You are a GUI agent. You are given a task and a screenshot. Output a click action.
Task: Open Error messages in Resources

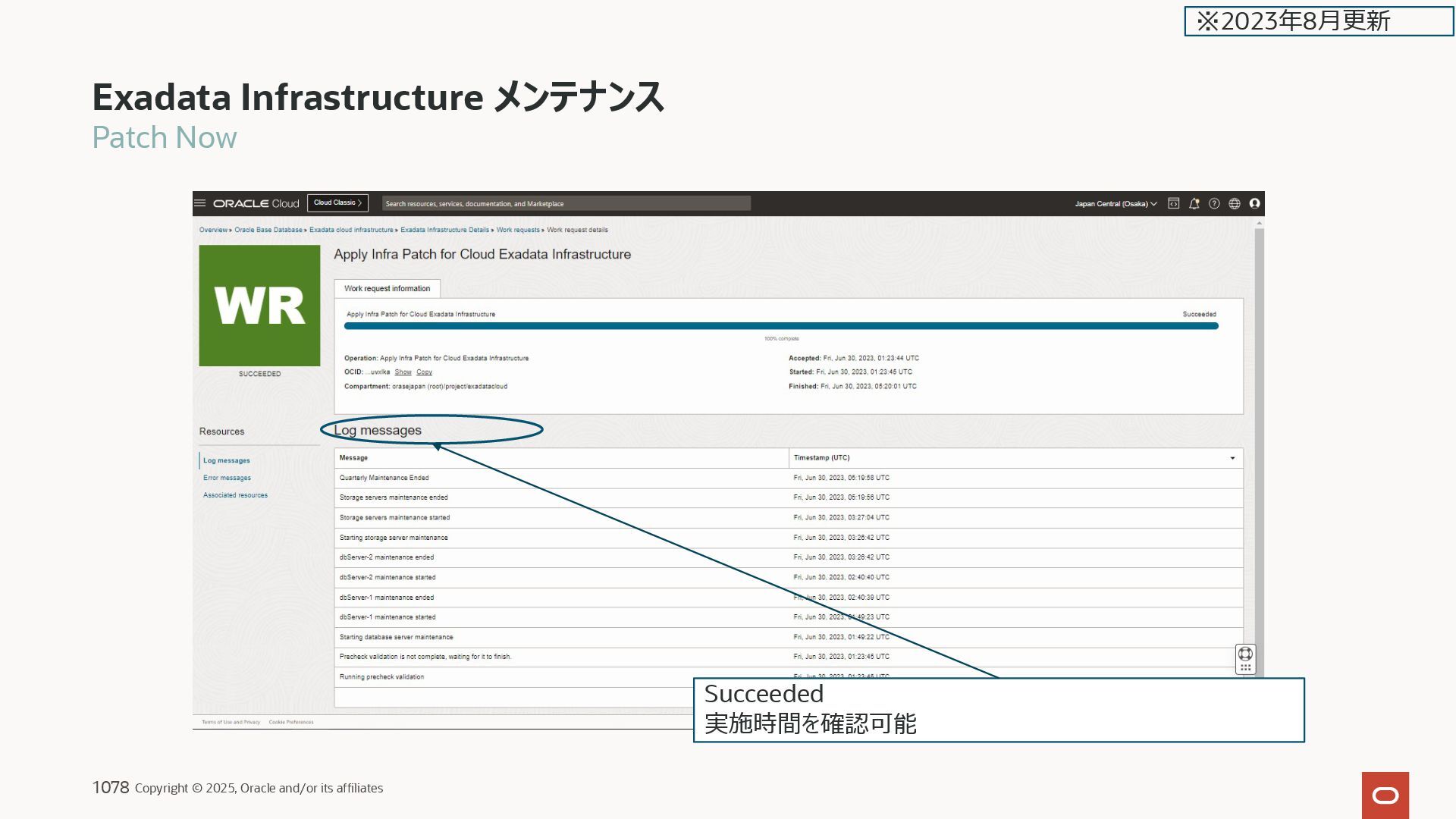pos(227,478)
